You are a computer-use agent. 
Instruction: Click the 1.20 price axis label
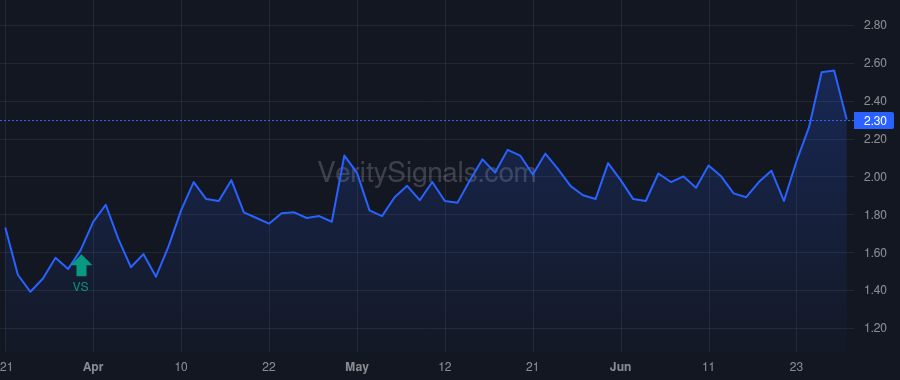pos(875,328)
